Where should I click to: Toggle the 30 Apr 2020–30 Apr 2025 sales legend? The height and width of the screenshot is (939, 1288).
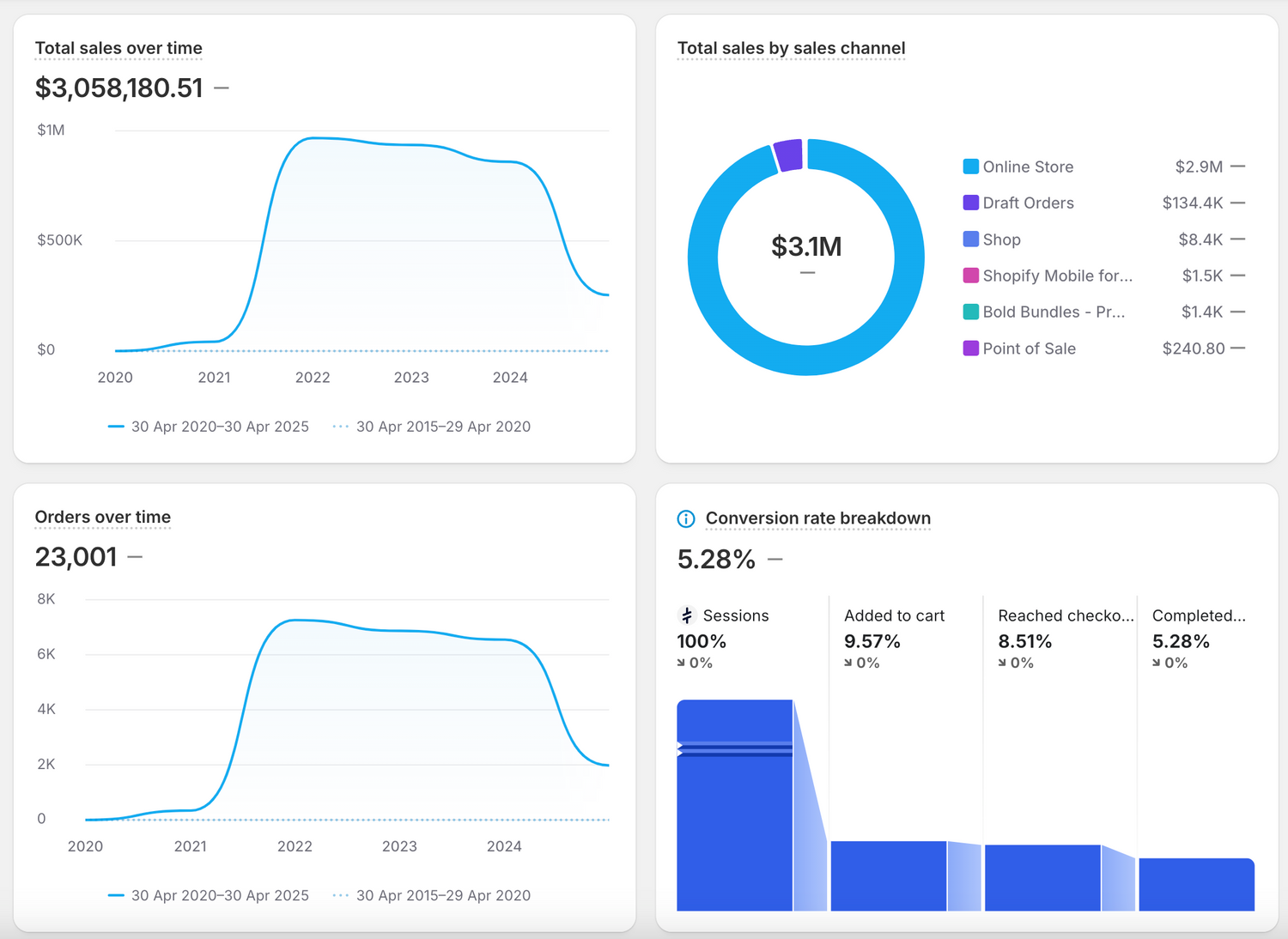coord(209,427)
